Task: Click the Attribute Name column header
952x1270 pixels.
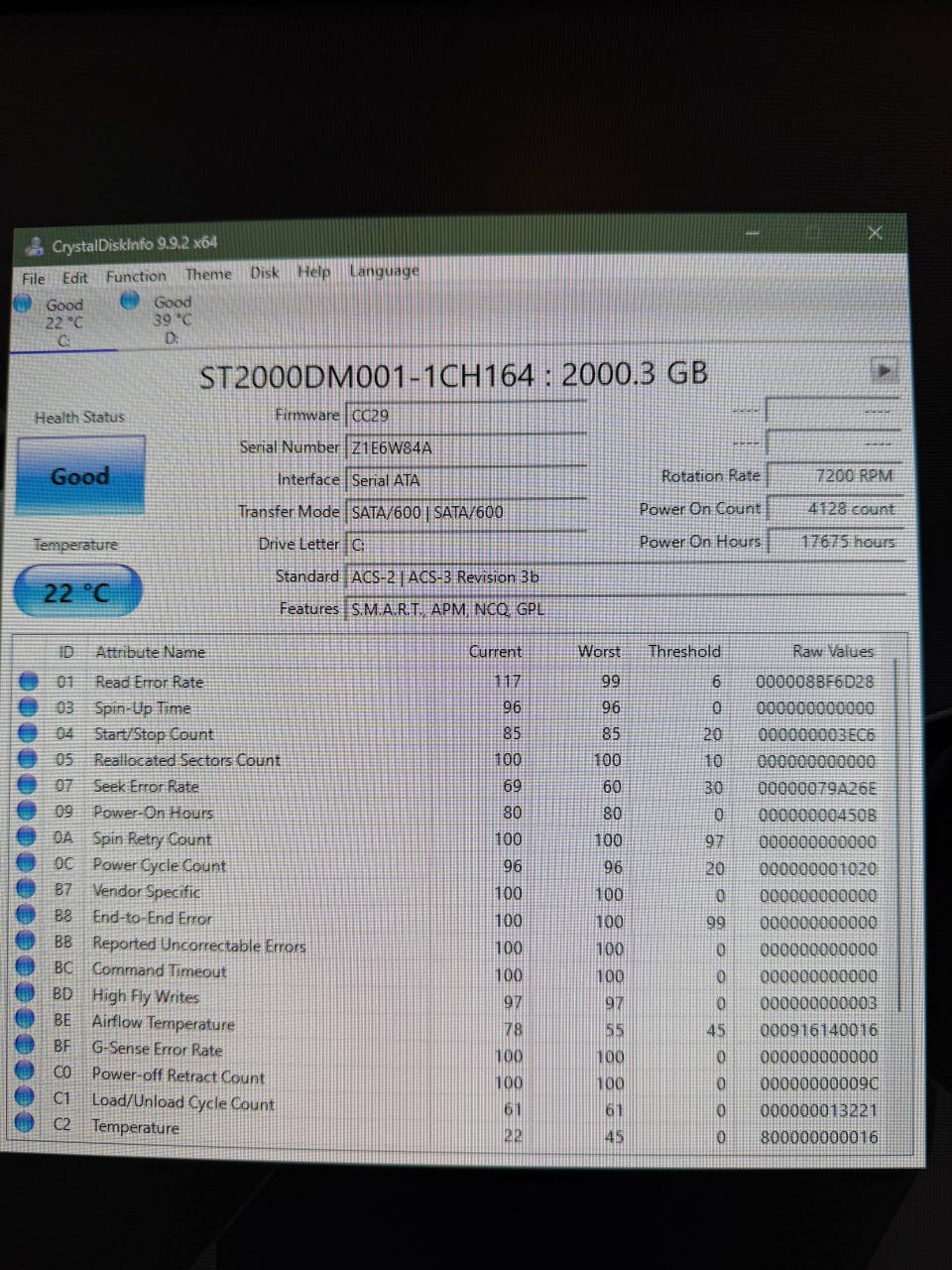Action: tap(150, 652)
